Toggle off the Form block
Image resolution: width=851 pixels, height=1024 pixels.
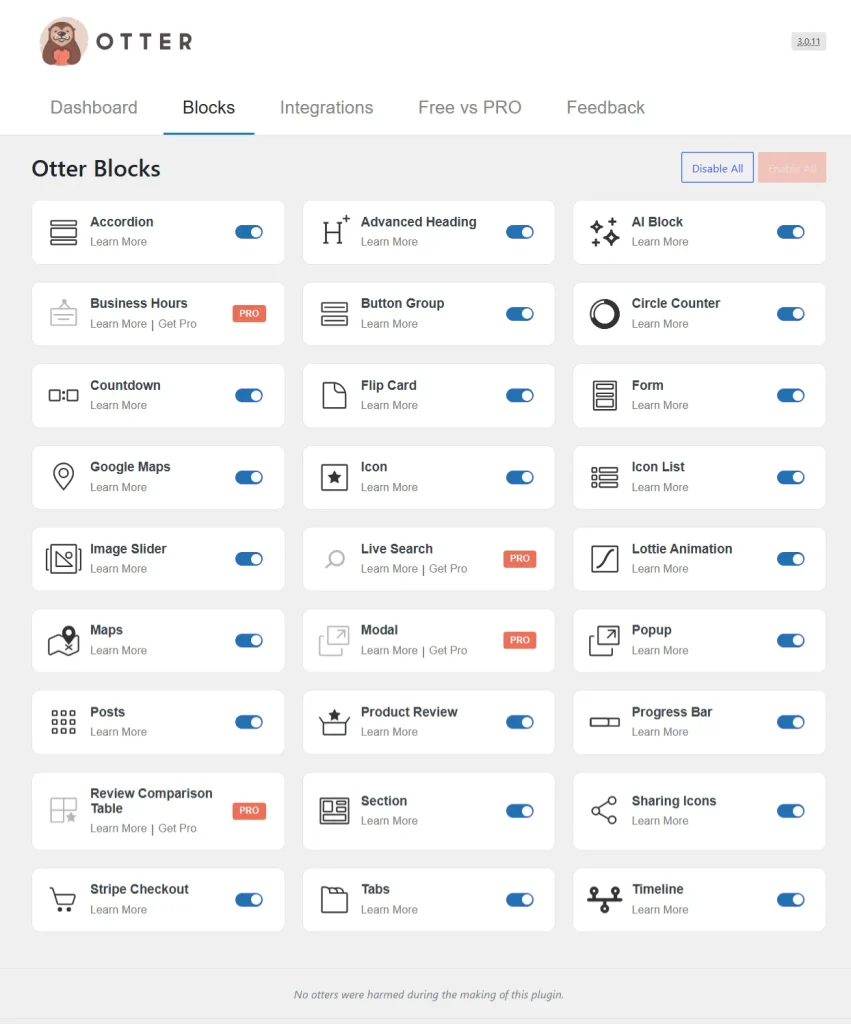coord(790,395)
